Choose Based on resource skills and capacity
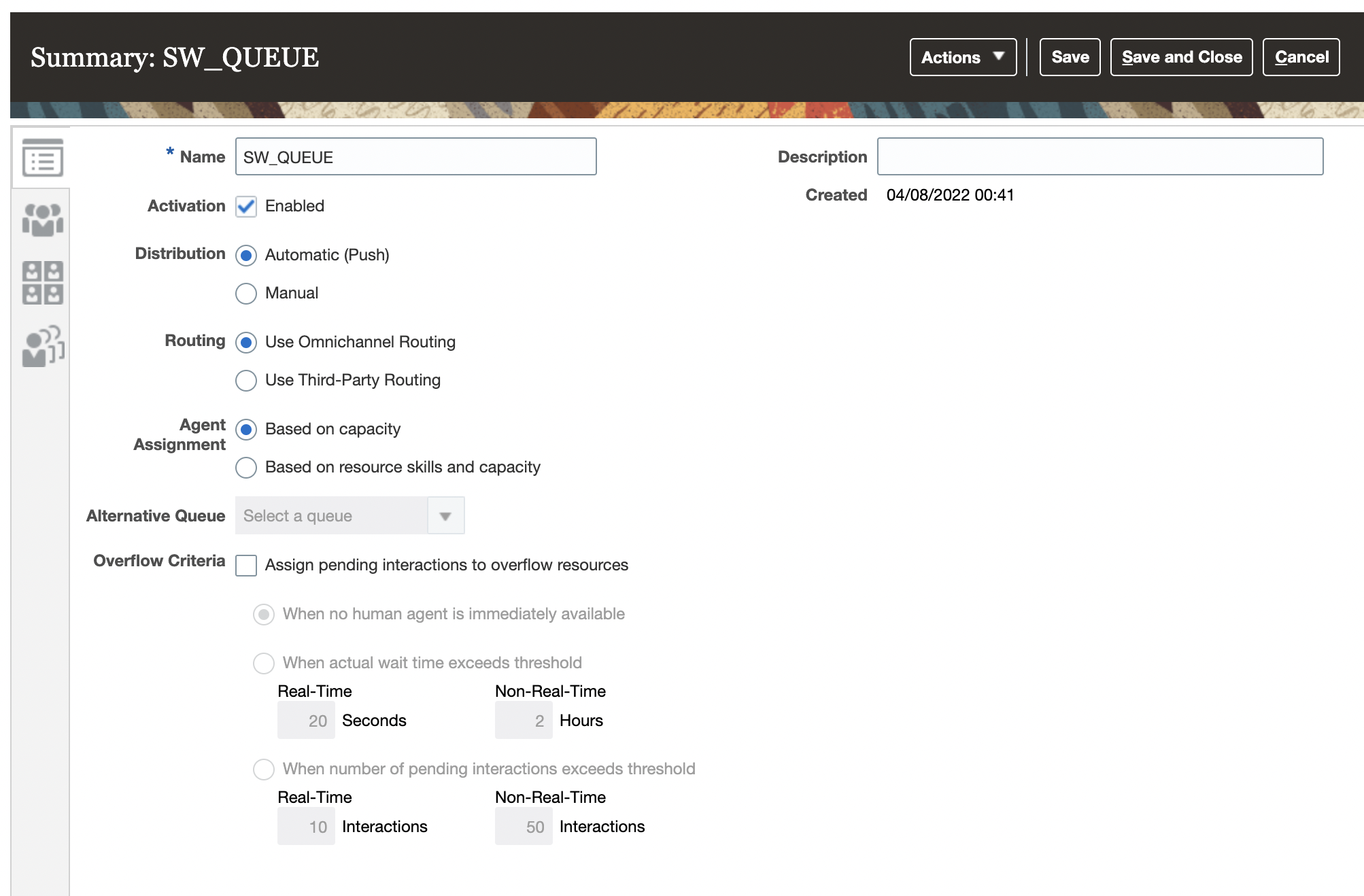Viewport: 1364px width, 896px height. pyautogui.click(x=246, y=468)
